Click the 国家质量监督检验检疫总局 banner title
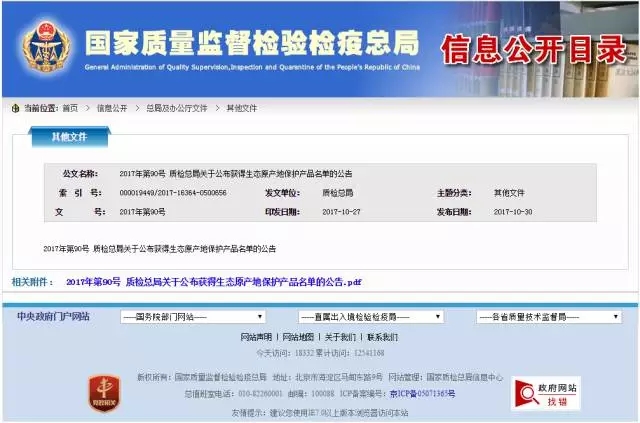 tap(252, 43)
